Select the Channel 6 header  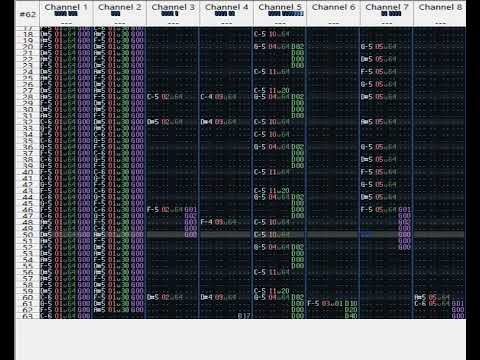click(x=333, y=13)
